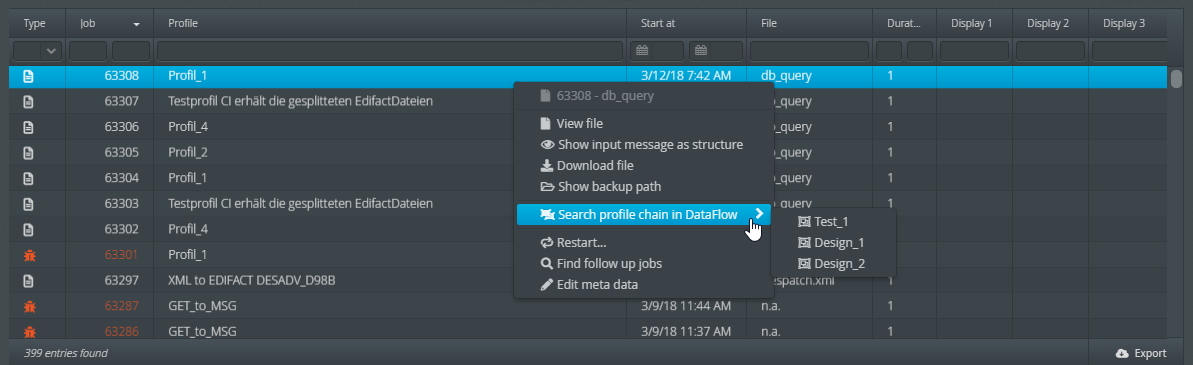Expand Search profile chain in DataFlow submenu arrow

click(759, 214)
